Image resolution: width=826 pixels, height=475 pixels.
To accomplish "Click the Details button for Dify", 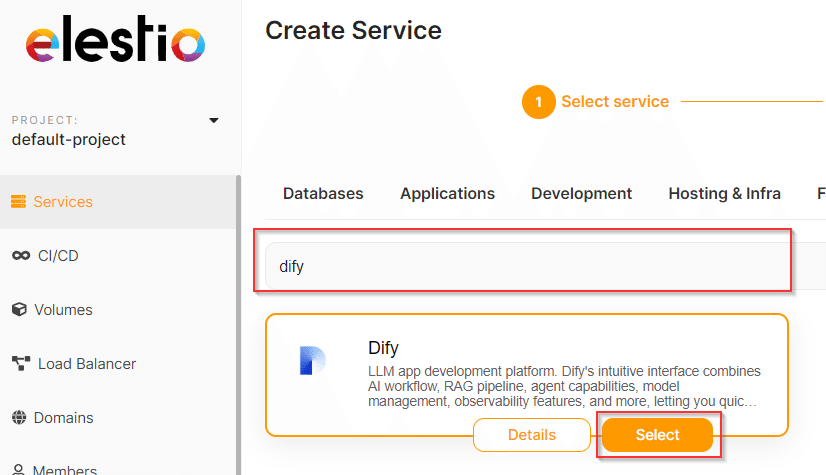I will pyautogui.click(x=532, y=435).
